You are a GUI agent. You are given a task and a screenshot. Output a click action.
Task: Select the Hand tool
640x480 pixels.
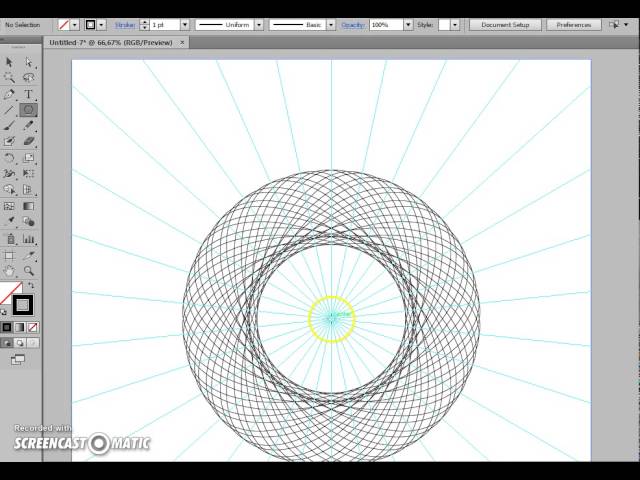(9, 271)
